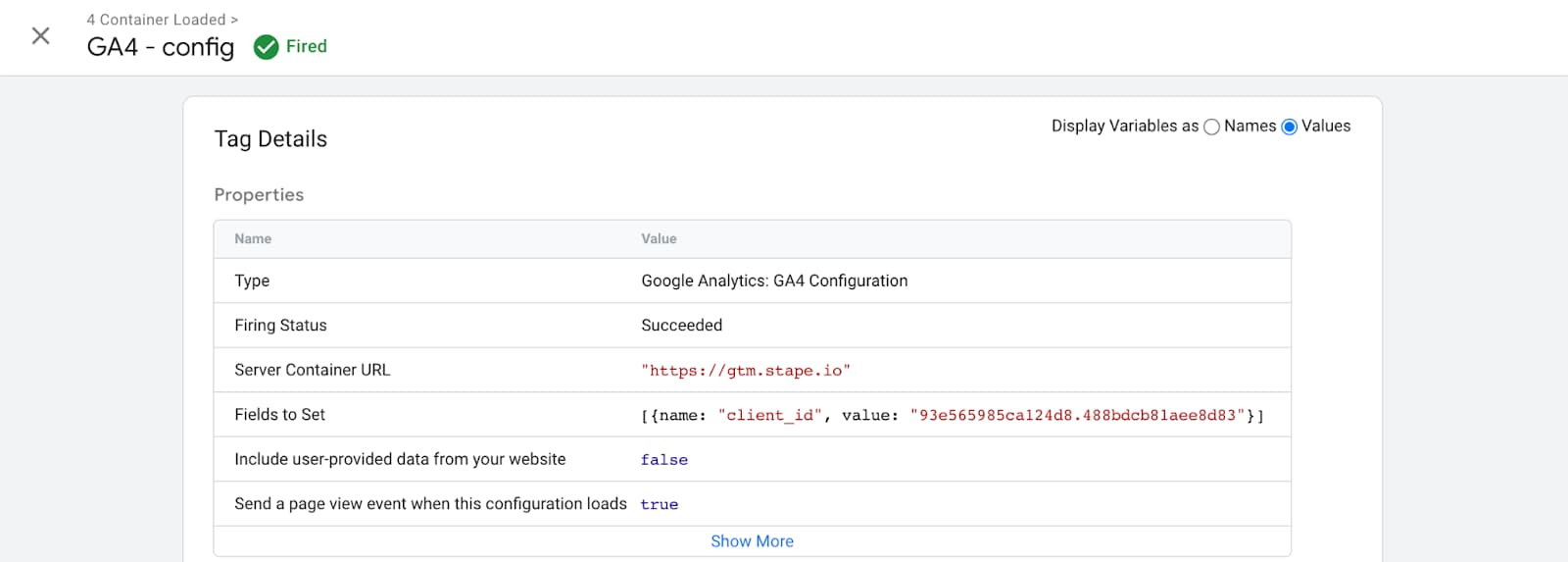This screenshot has width=1568, height=562.
Task: Select the Fields to Set label
Action: pos(279,415)
